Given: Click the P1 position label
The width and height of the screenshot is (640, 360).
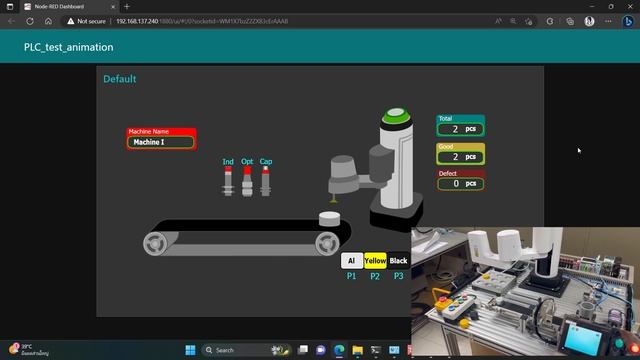Looking at the screenshot, I should click(x=351, y=276).
